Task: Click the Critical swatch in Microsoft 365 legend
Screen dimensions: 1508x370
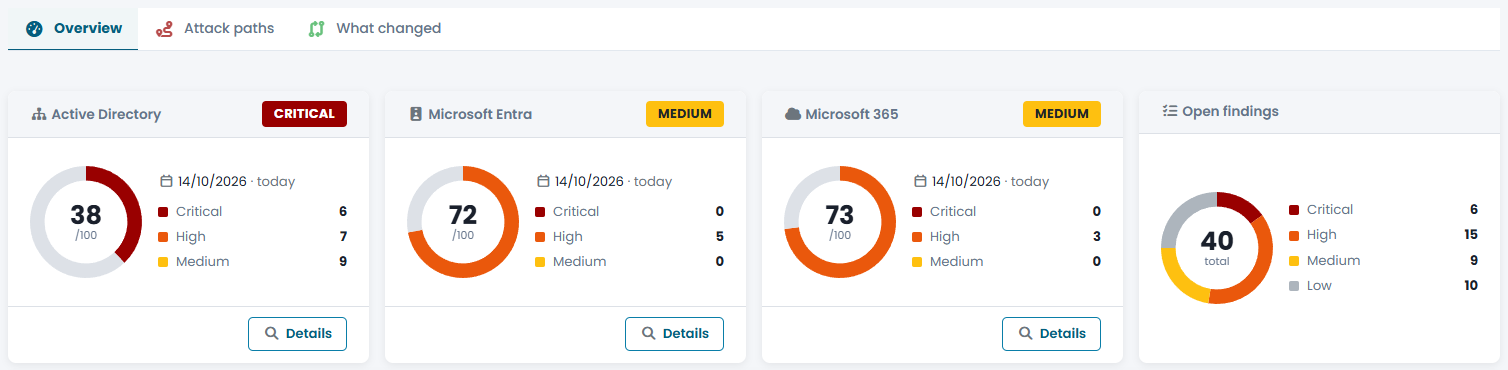Action: pyautogui.click(x=918, y=212)
